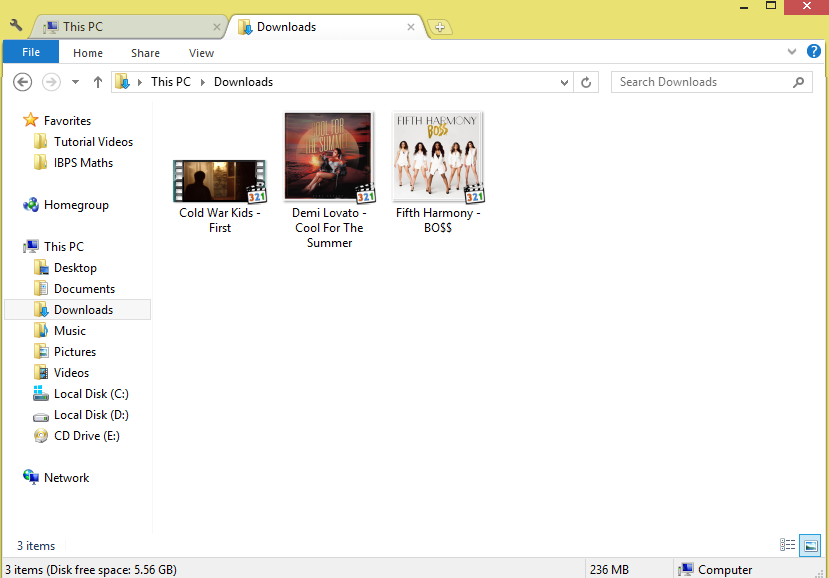Screen dimensions: 829x578
Task: Switch to large thumbnails view
Action: 810,545
